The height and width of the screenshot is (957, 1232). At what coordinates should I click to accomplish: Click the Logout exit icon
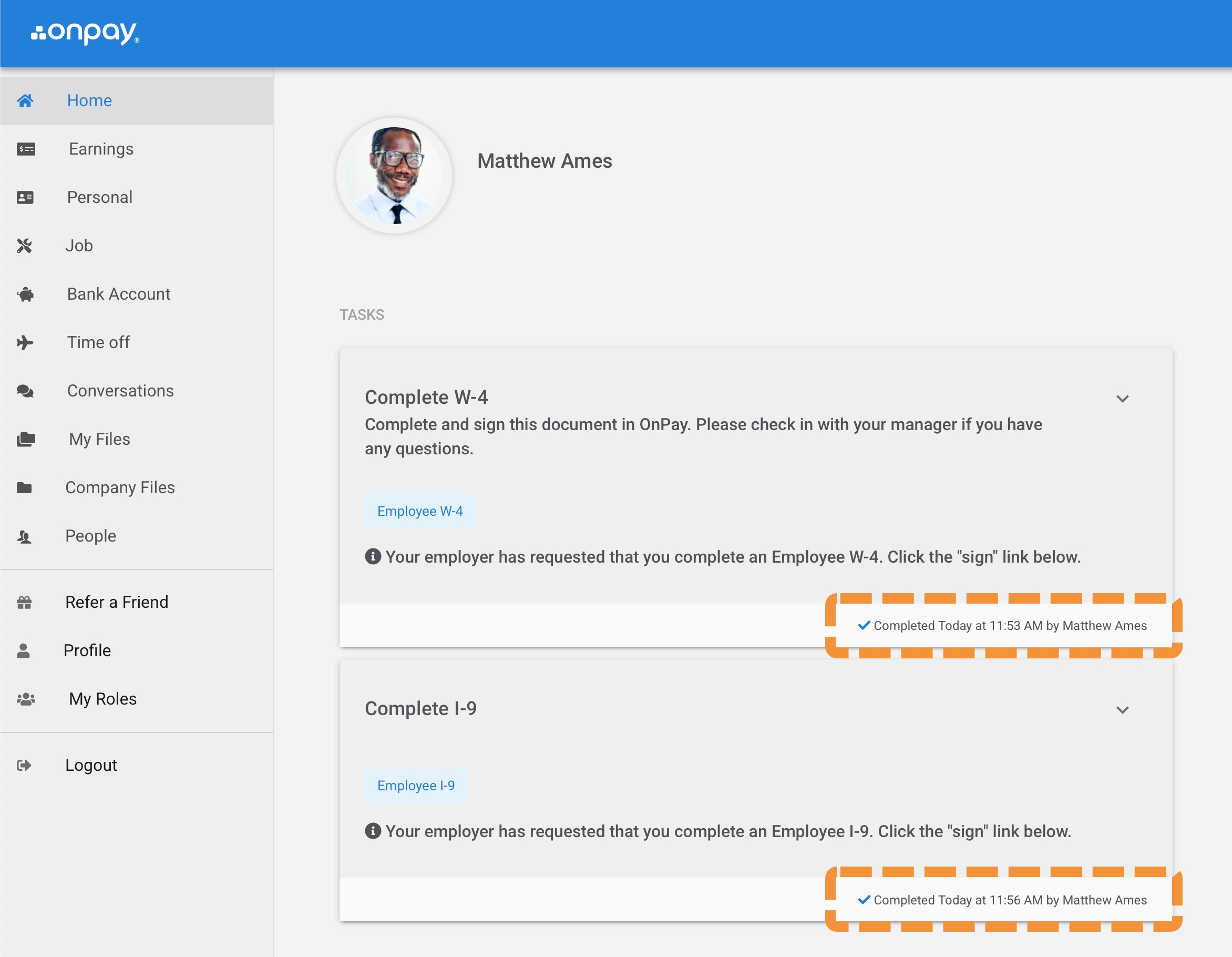[24, 766]
